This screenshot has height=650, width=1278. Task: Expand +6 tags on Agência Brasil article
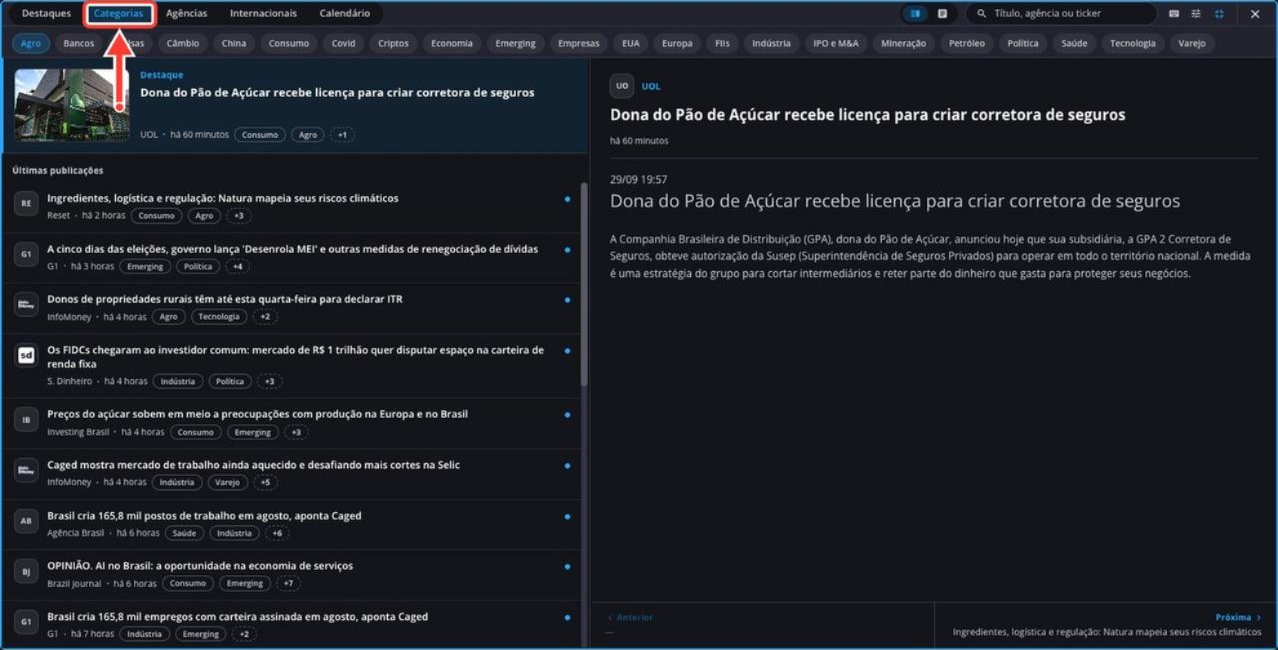point(277,534)
